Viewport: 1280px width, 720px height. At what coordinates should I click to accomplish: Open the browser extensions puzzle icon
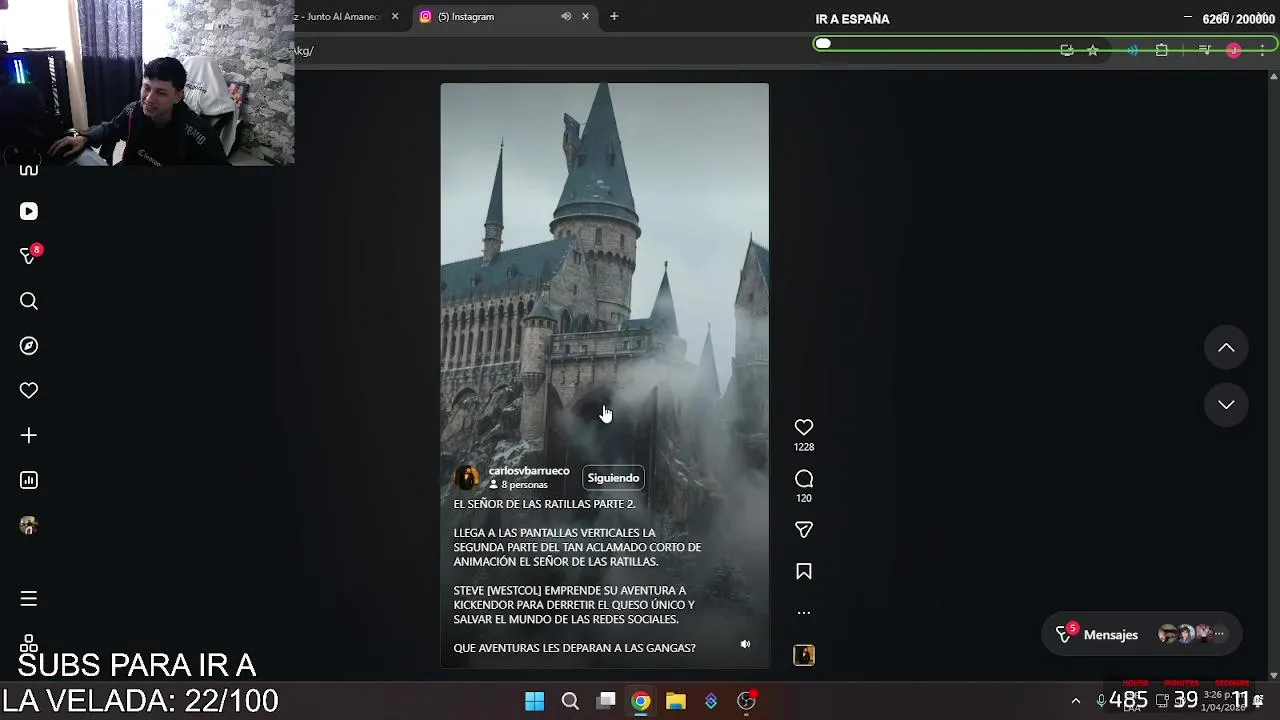(1161, 50)
